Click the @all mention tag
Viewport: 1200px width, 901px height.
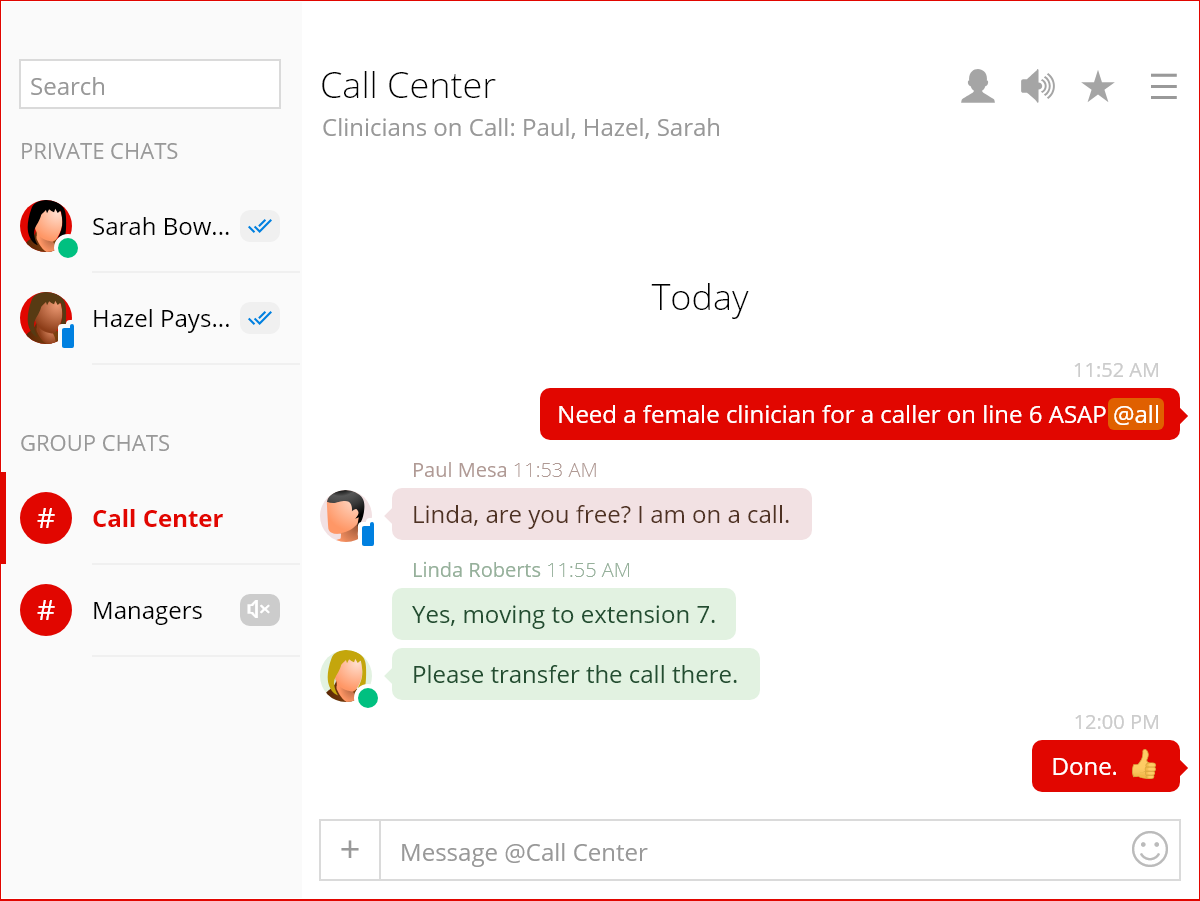[1136, 415]
